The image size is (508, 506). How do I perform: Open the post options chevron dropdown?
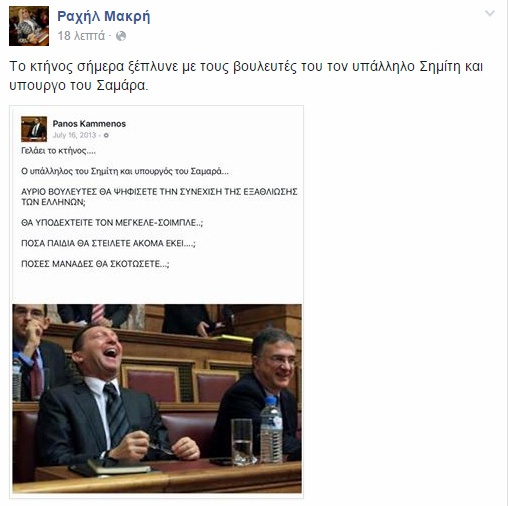click(x=489, y=14)
